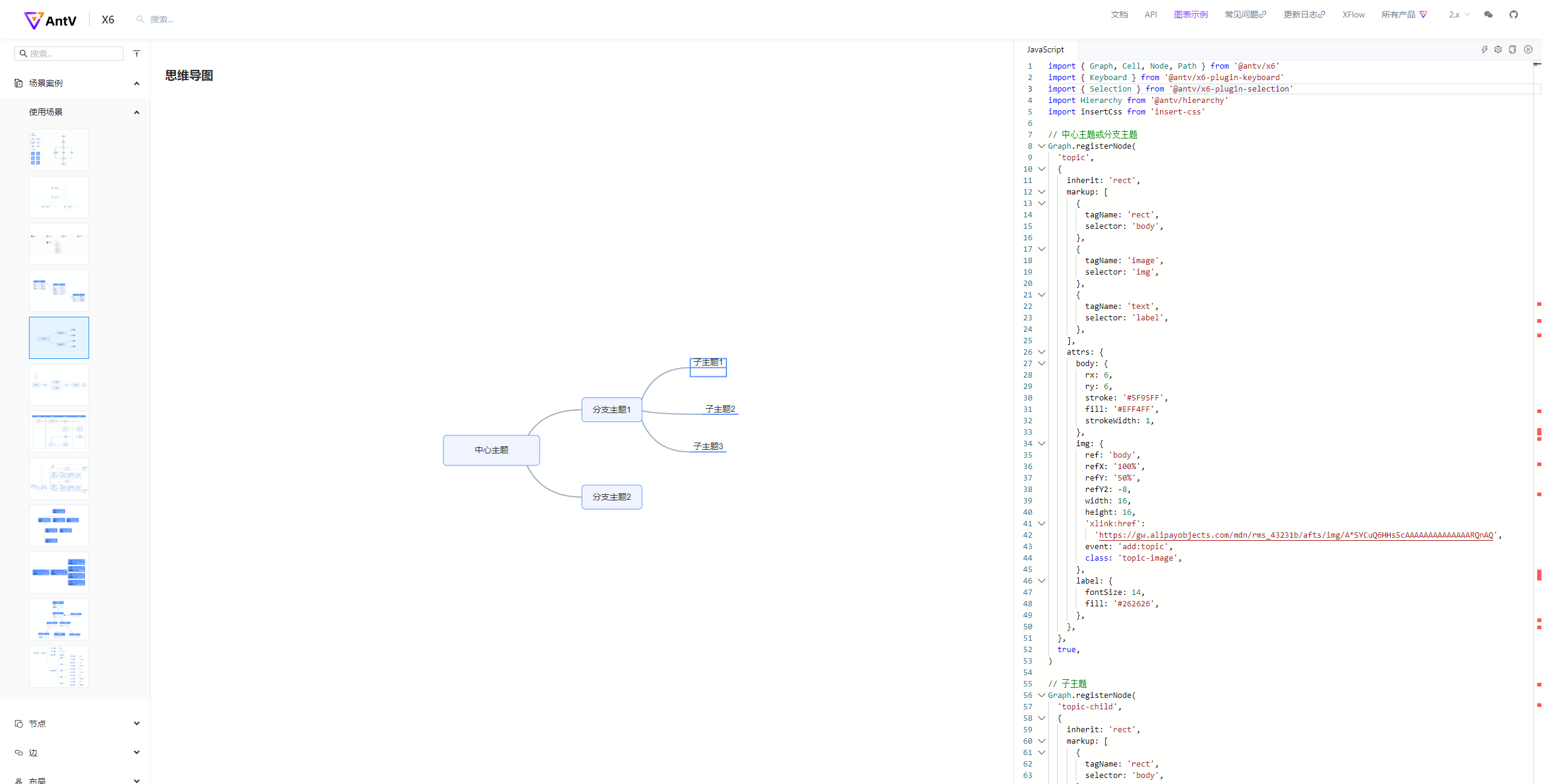Open the first flowchart example thumbnail
This screenshot has width=1542, height=784.
coord(59,150)
